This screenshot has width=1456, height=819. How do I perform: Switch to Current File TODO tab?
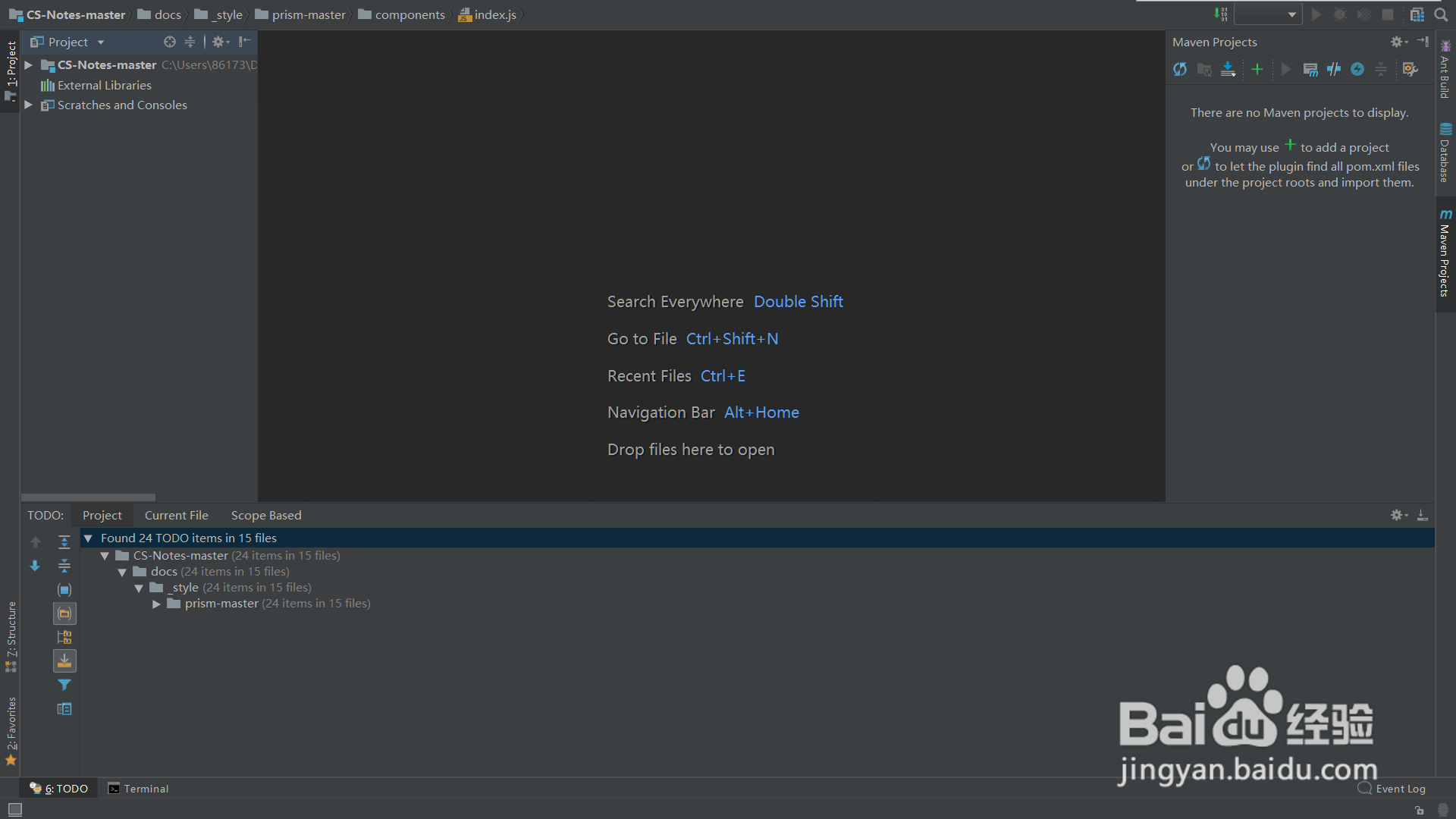coord(176,516)
